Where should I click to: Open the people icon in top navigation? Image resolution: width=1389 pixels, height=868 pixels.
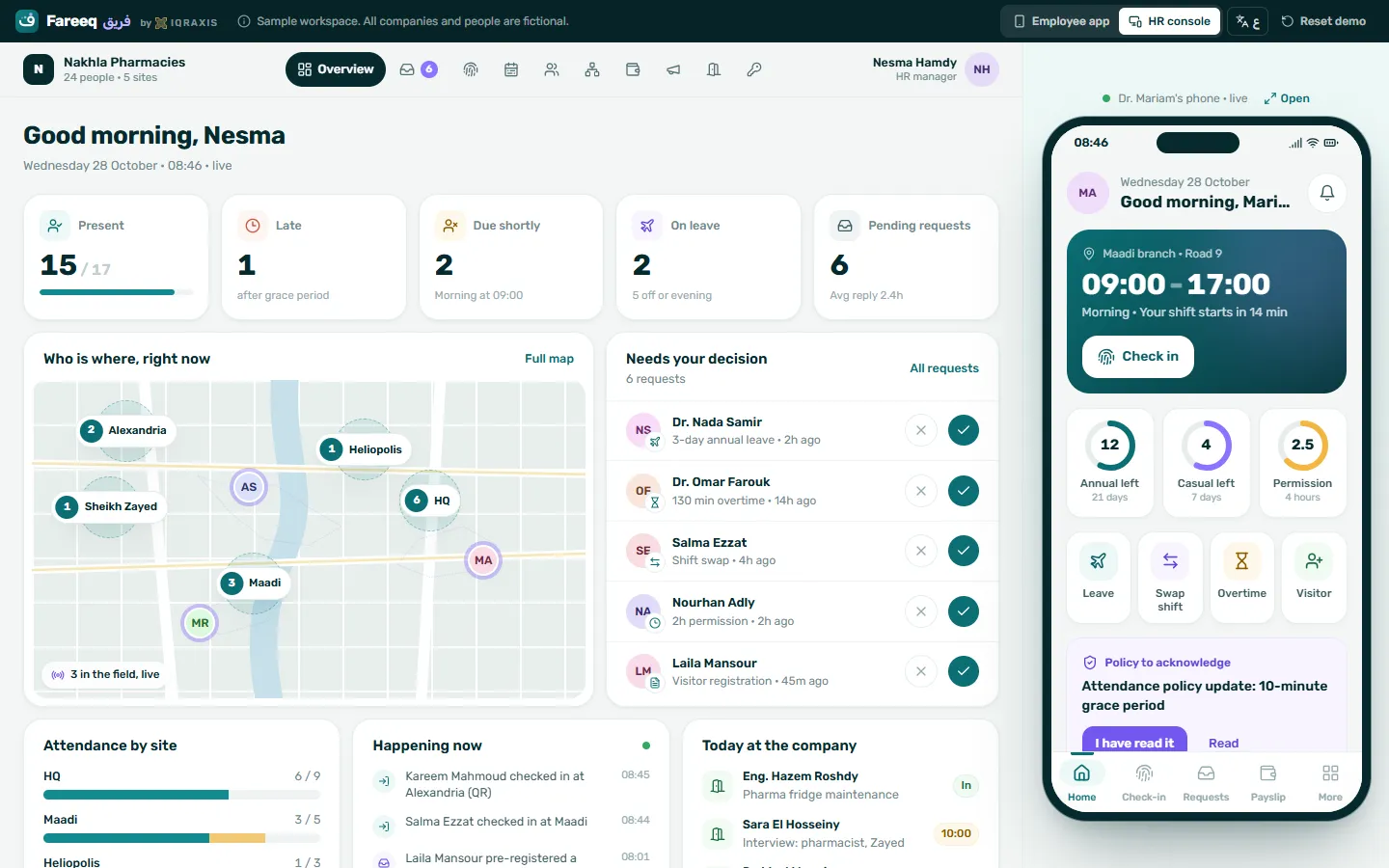[552, 69]
